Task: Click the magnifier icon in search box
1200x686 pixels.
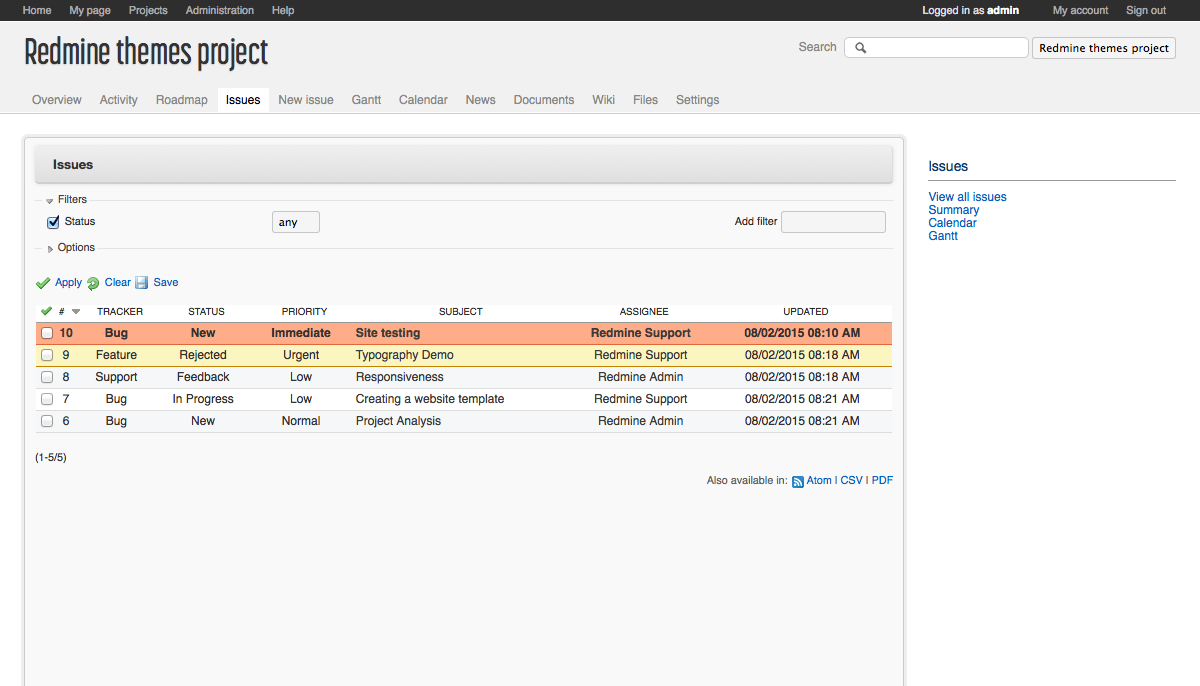Action: [x=860, y=48]
